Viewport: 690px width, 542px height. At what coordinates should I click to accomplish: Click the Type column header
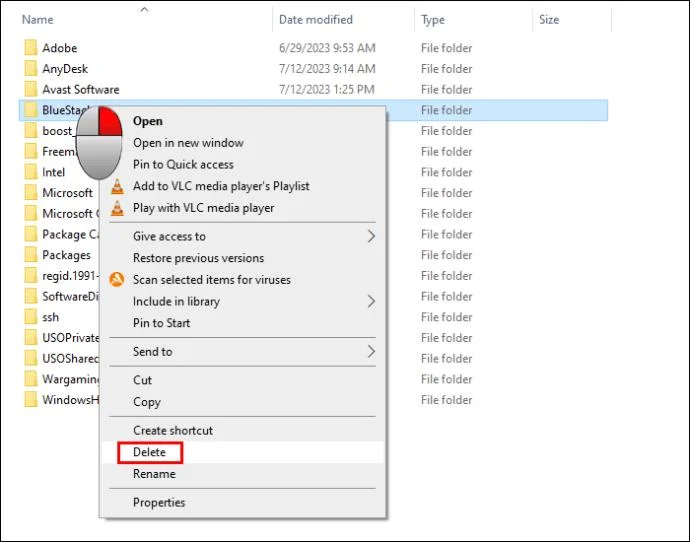pyautogui.click(x=433, y=20)
